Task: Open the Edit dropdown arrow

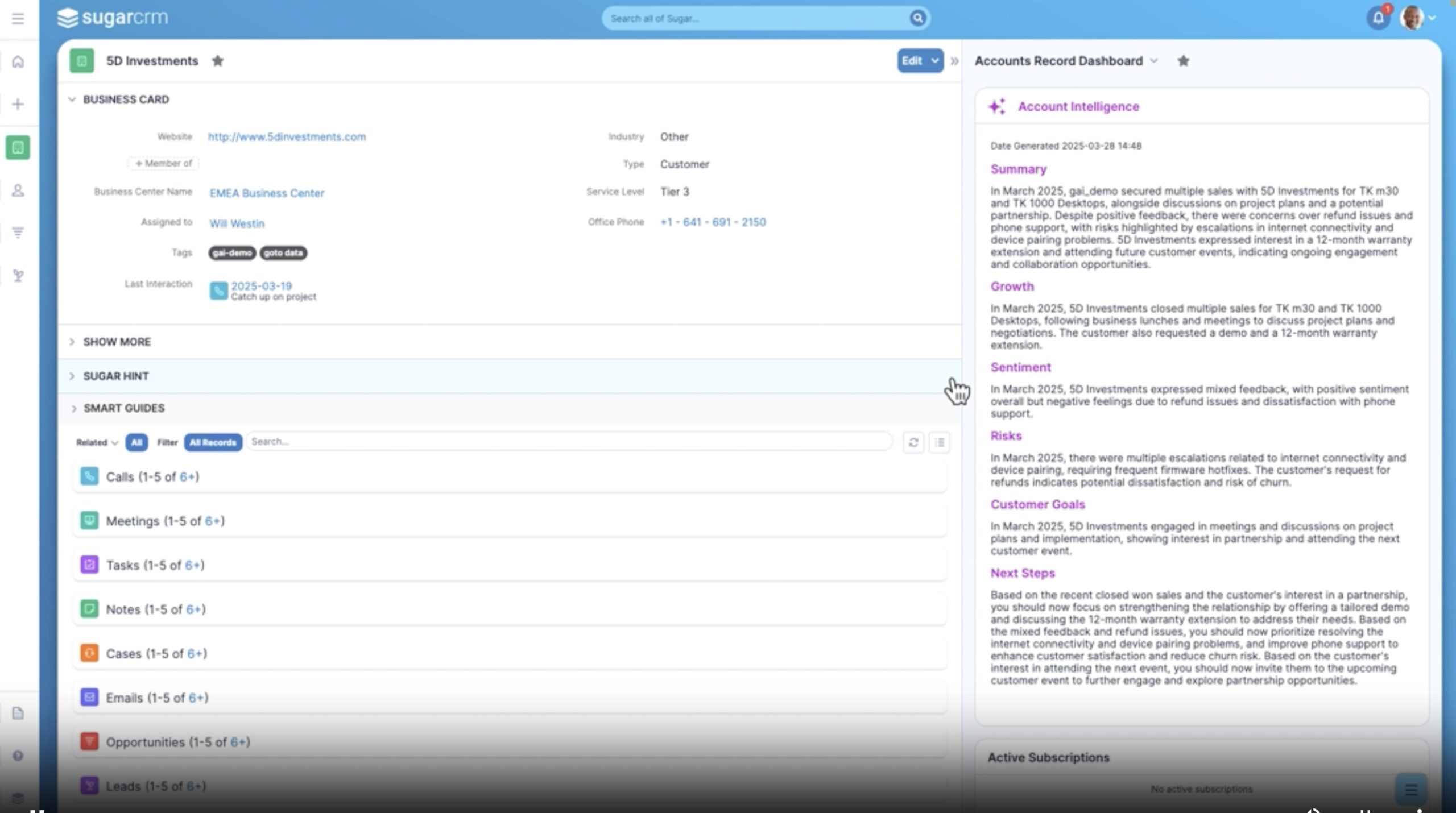Action: pos(934,61)
